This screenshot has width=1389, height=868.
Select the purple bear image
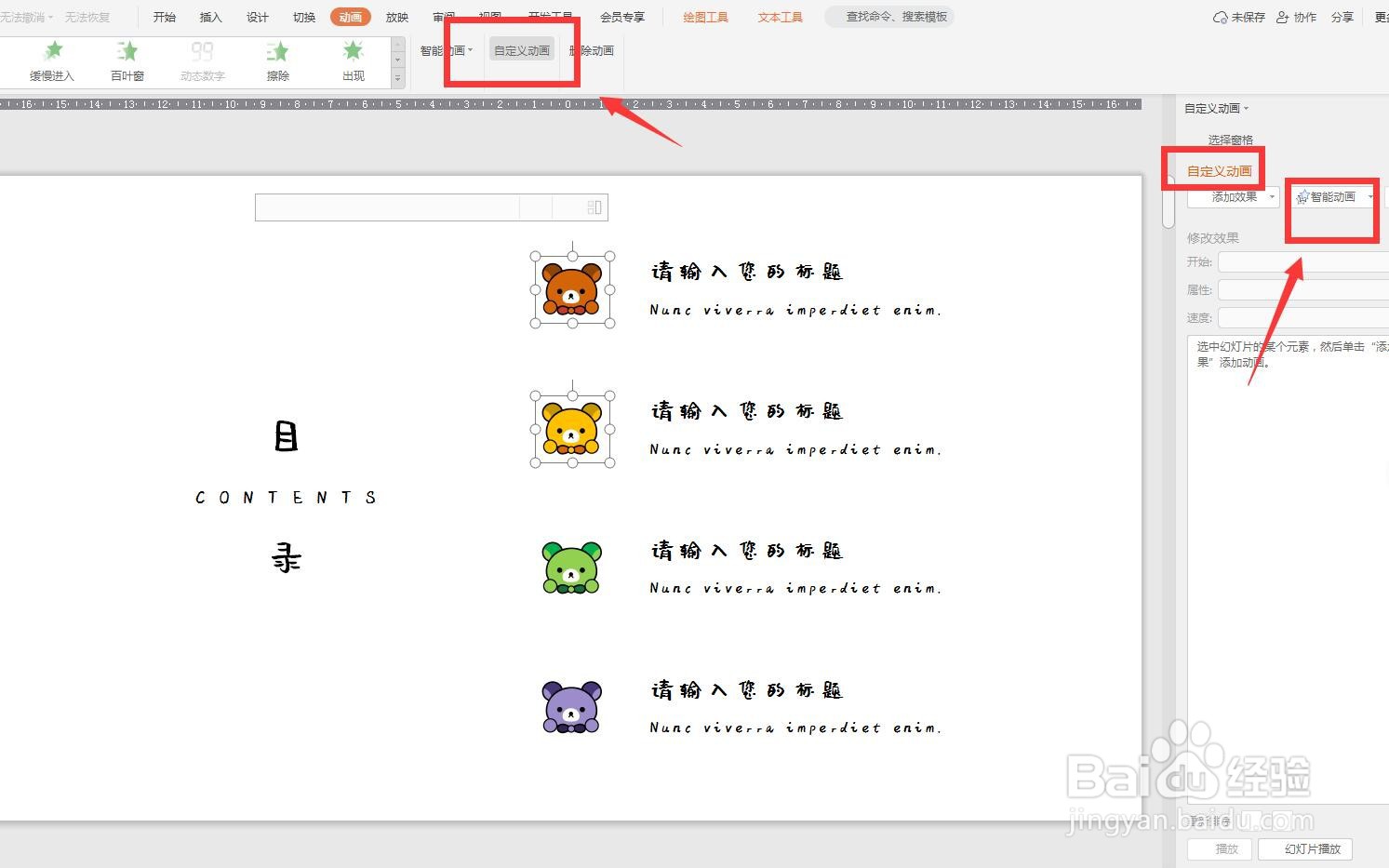pos(571,707)
